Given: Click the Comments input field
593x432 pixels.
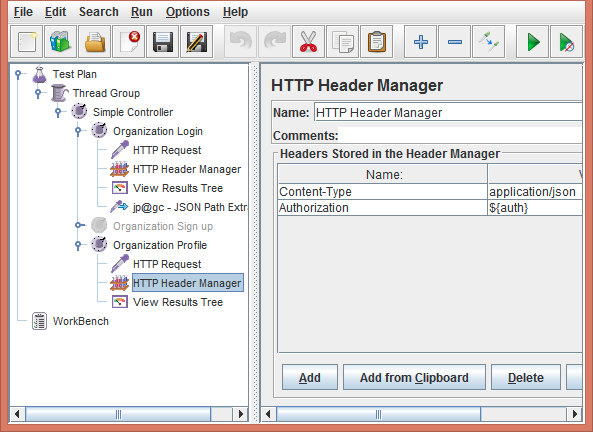Looking at the screenshot, I should coord(460,135).
